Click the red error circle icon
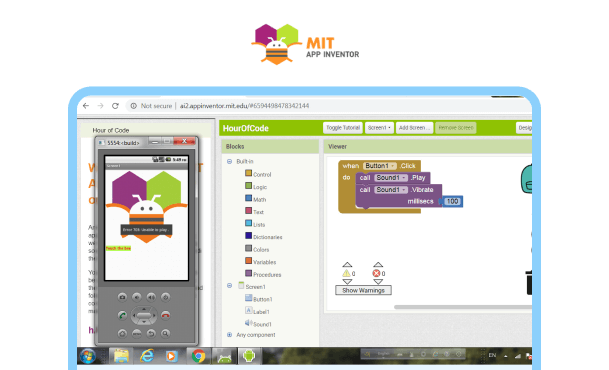 tap(376, 273)
